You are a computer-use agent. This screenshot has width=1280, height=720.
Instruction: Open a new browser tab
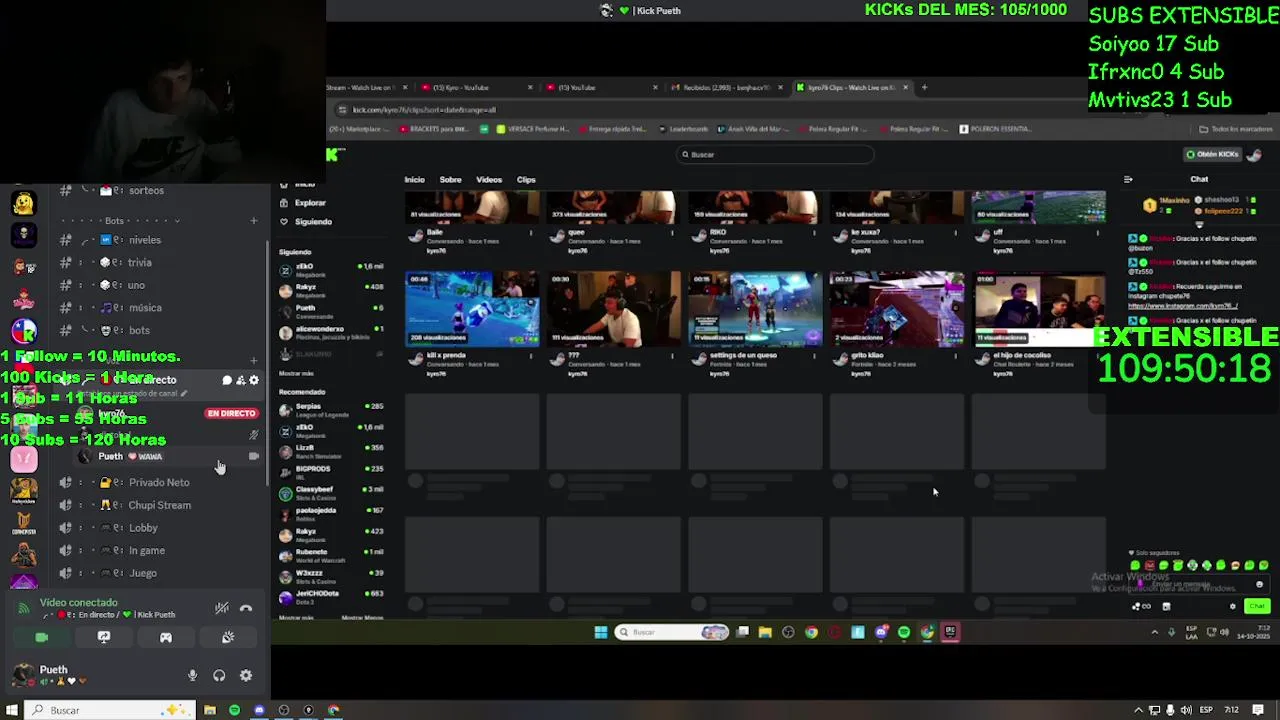coord(924,88)
